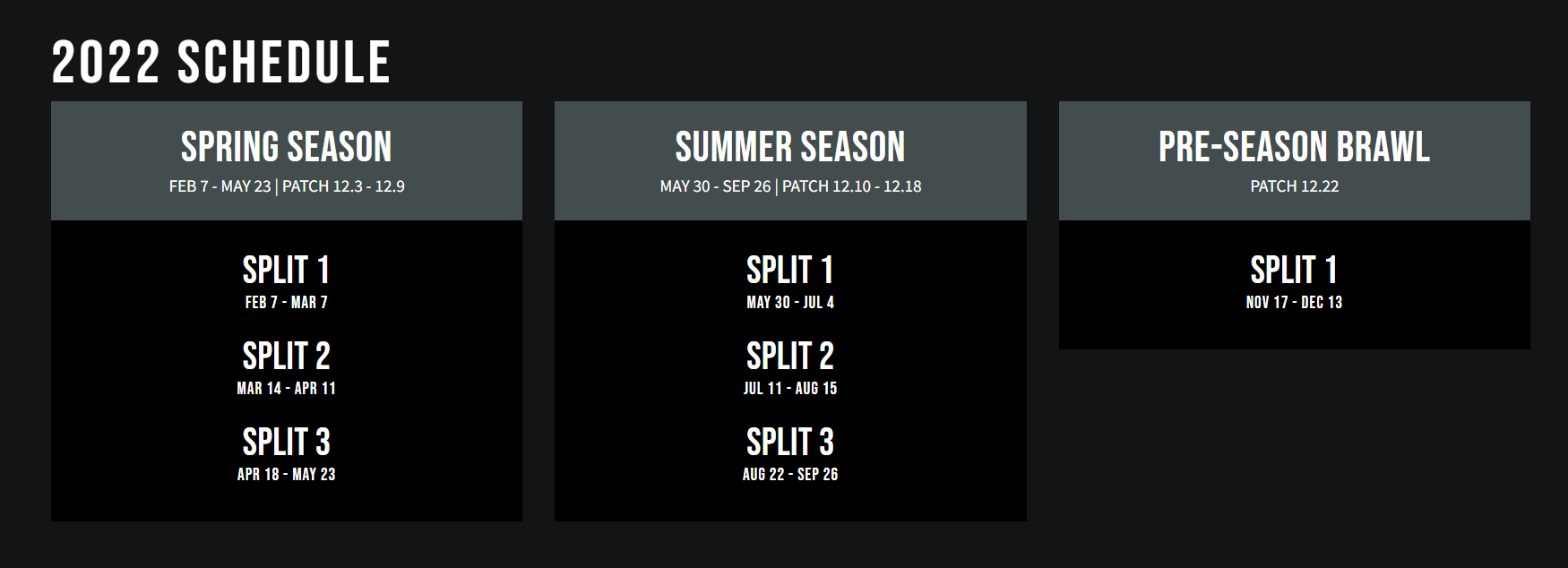Open Split 3 under Spring Season
The image size is (1568, 568).
click(x=287, y=442)
